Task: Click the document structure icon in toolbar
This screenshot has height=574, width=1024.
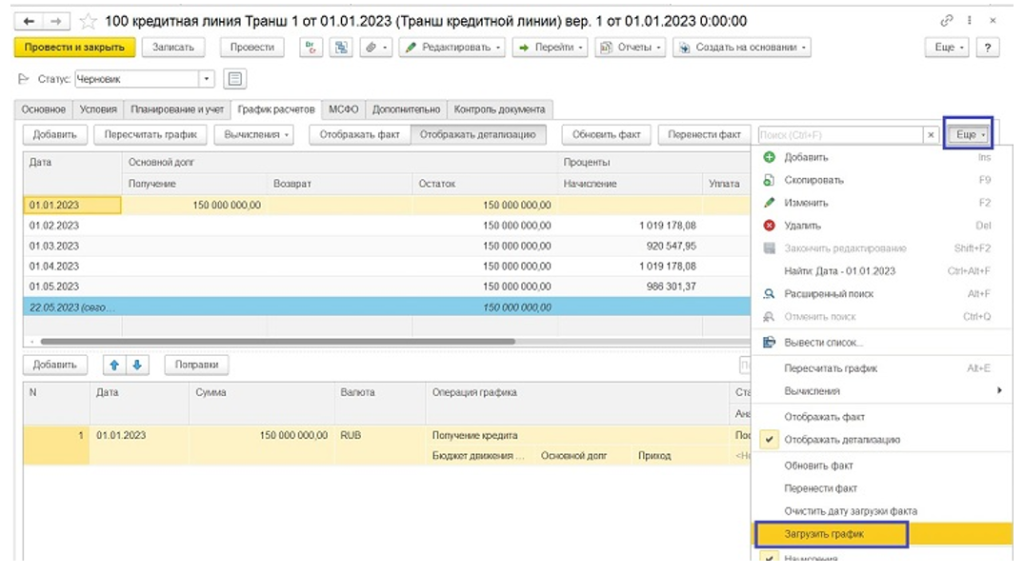Action: tap(341, 47)
